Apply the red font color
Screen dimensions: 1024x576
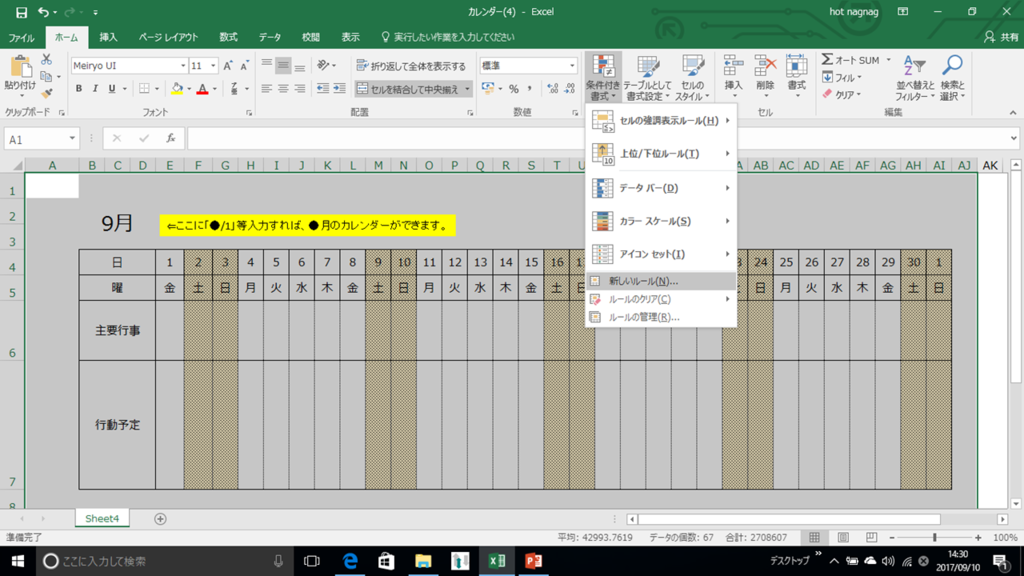(x=202, y=88)
